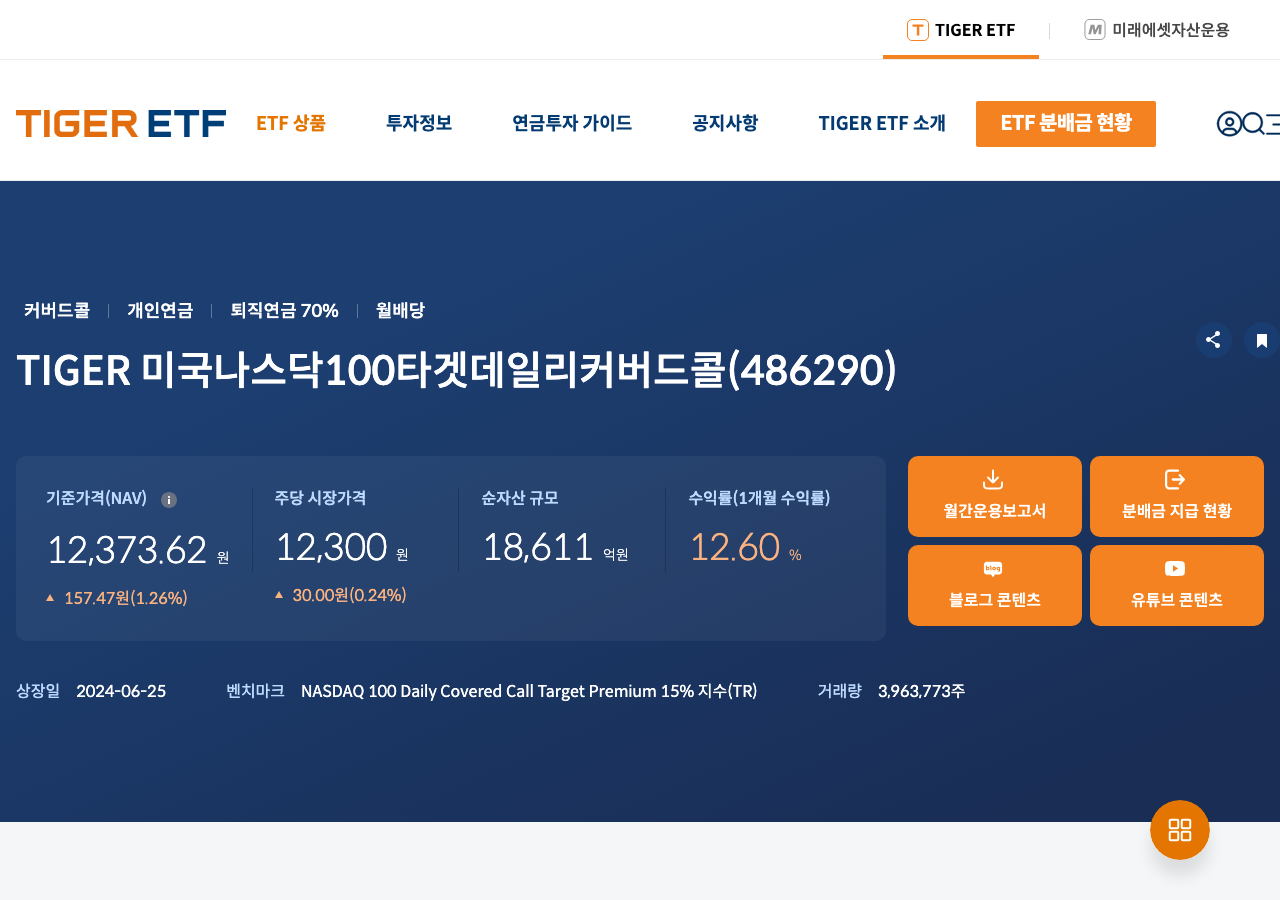Screen dimensions: 1280x900
Task: Open the floating orange grid menu
Action: pos(1180,830)
